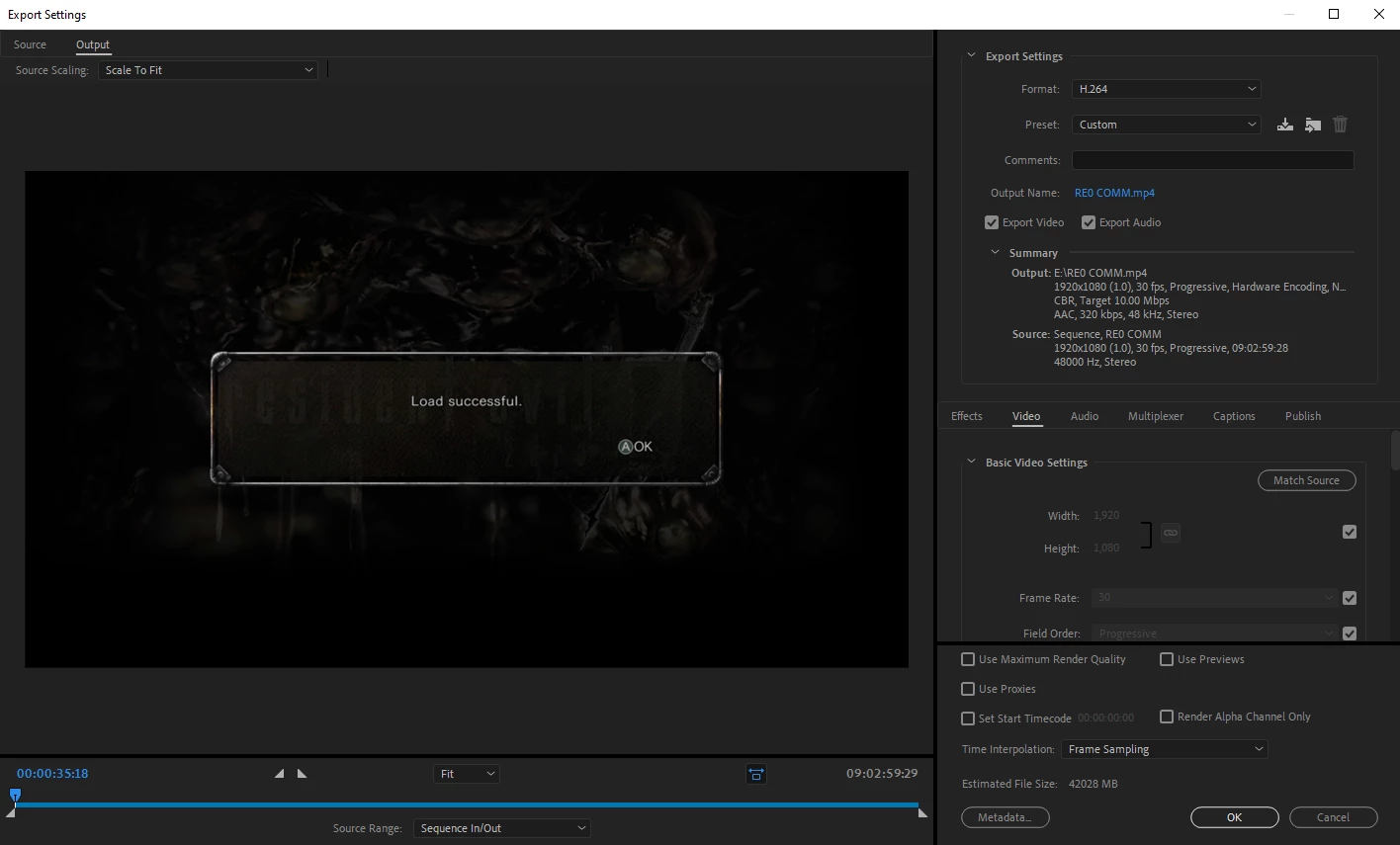Open the Time Interpolation dropdown
The width and height of the screenshot is (1400, 845).
(1164, 749)
